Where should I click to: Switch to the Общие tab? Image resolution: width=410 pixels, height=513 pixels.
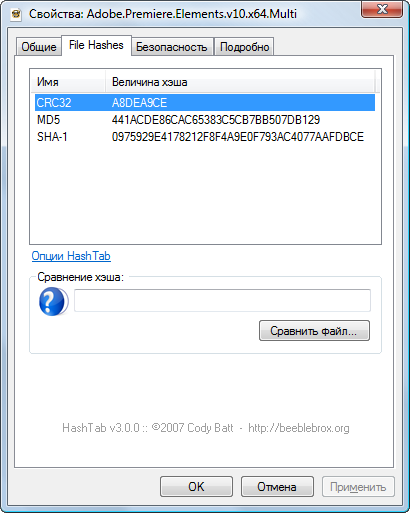click(39, 46)
